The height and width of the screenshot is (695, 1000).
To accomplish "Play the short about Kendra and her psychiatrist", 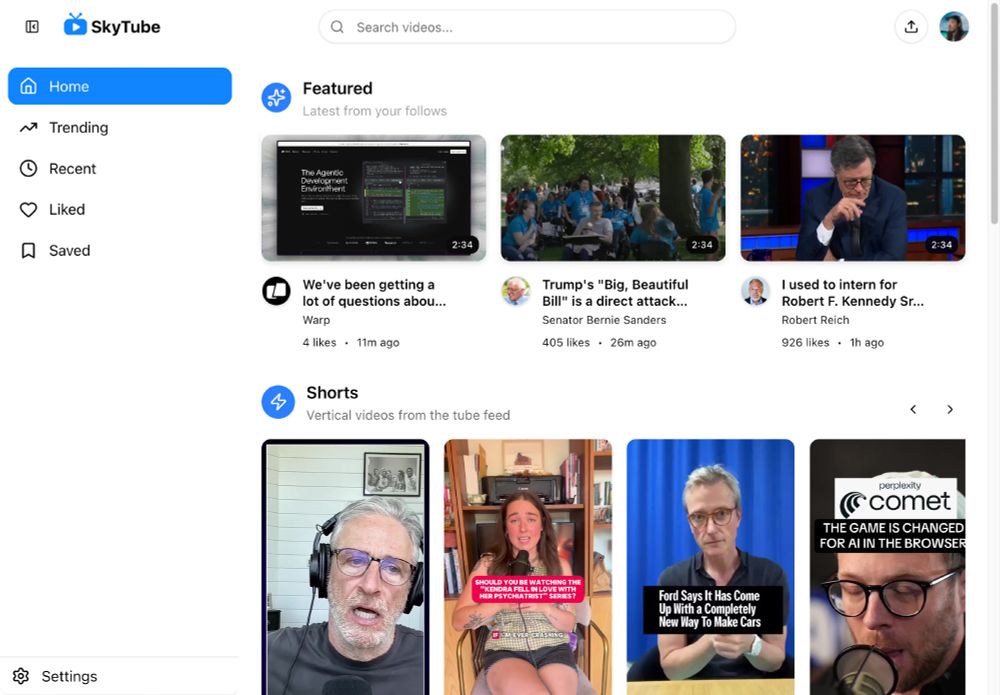I will pyautogui.click(x=528, y=567).
